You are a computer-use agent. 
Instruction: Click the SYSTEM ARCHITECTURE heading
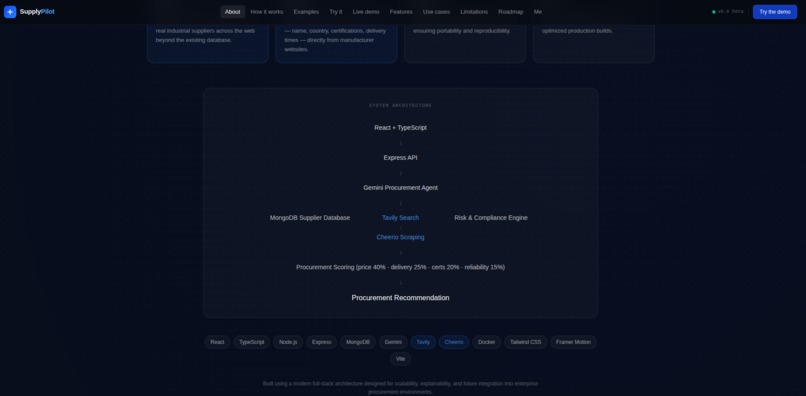coord(400,105)
